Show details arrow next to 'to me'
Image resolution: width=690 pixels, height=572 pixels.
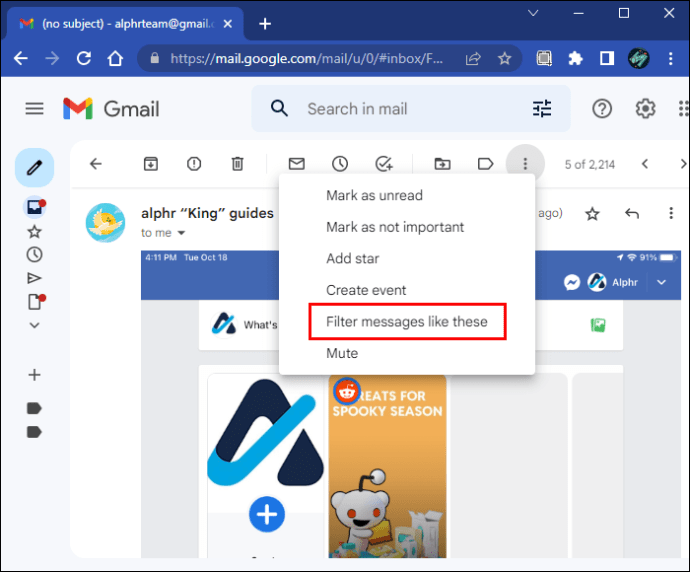pos(181,233)
